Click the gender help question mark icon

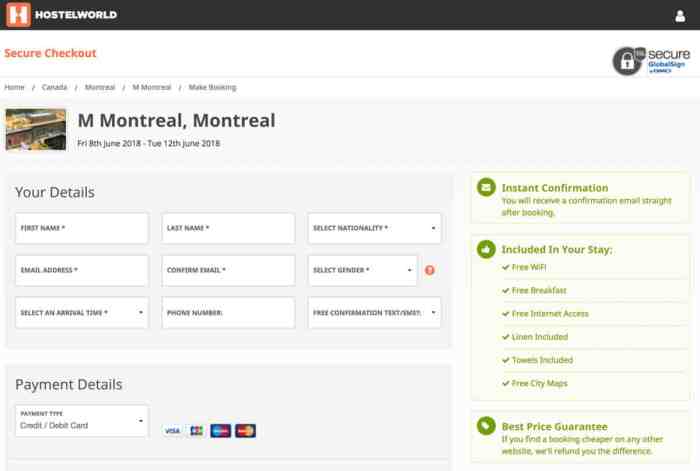point(430,270)
